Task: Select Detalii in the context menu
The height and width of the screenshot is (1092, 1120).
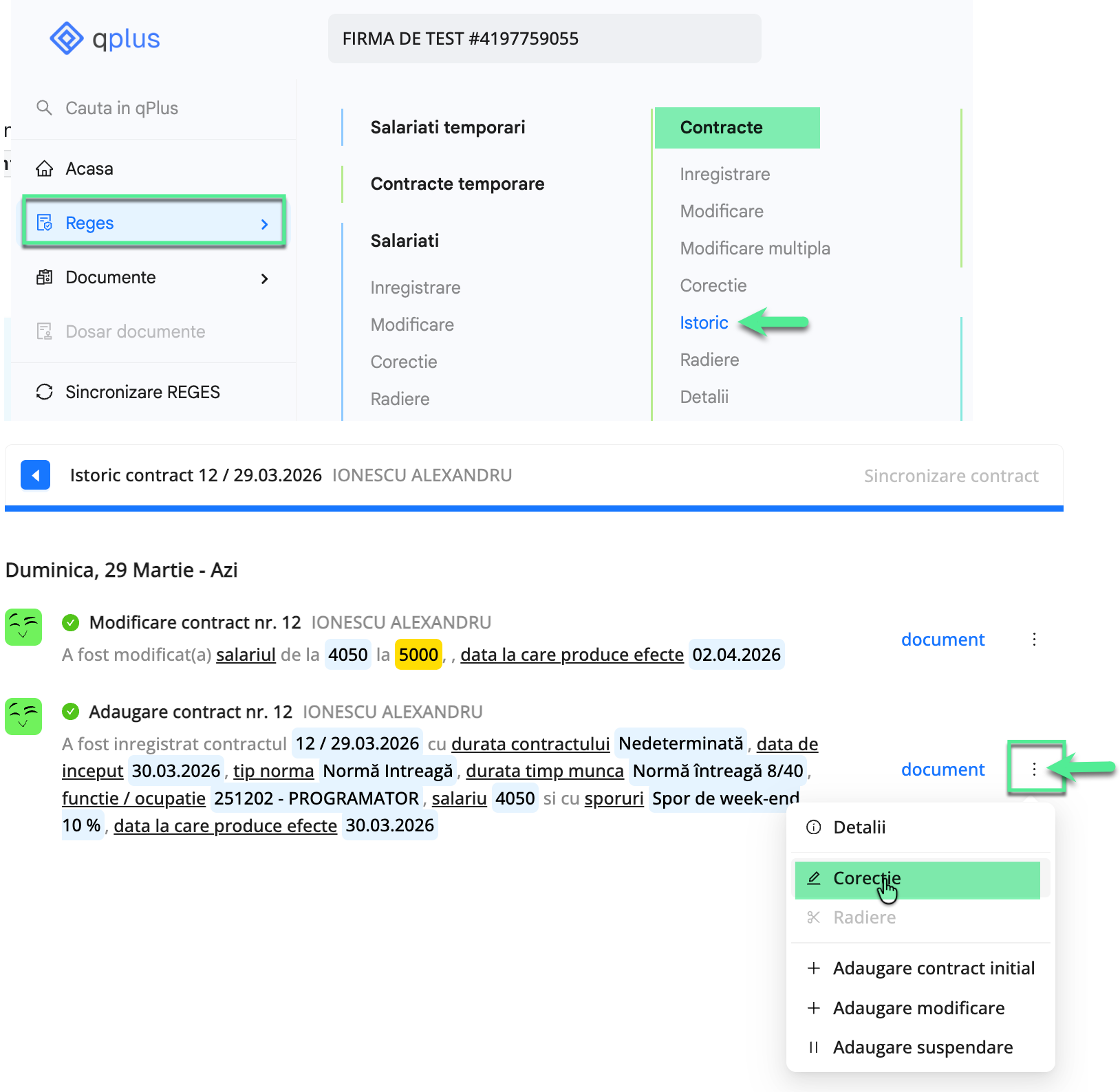Action: [x=859, y=827]
